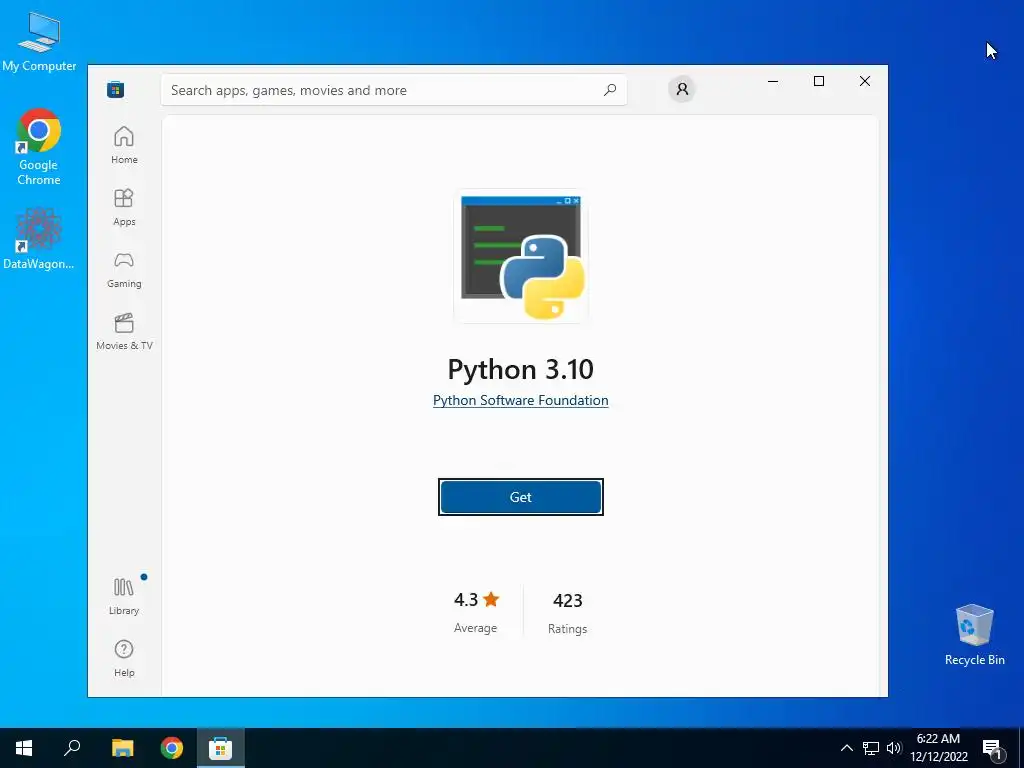Open the network status tray icon
Image resolution: width=1024 pixels, height=768 pixels.
pos(871,748)
